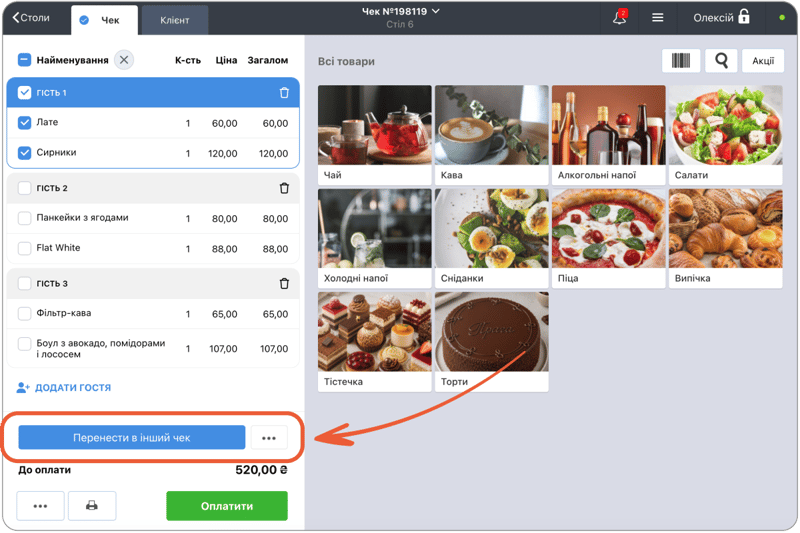The height and width of the screenshot is (533, 800).
Task: Print the receipt with printer icon
Action: point(92,506)
